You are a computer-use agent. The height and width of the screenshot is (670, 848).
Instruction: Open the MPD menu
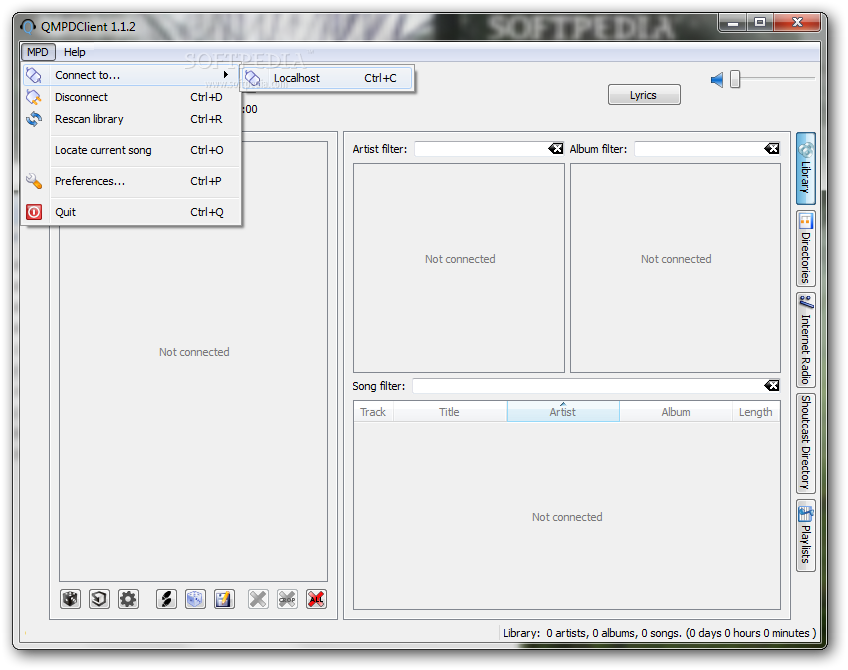(x=38, y=52)
